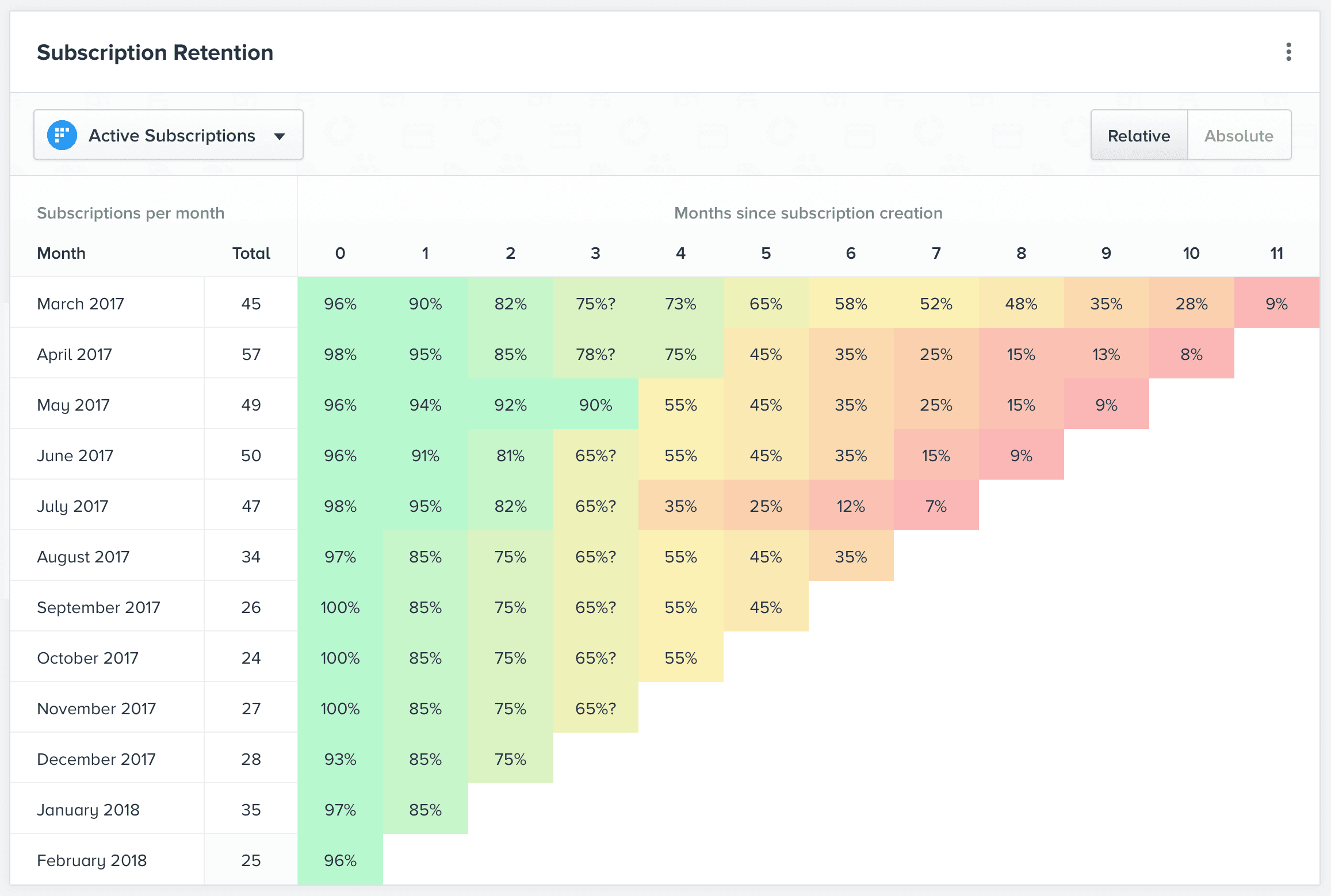Screen dimensions: 1331x896
Task: Click the 75%? cell in March 2017 row
Action: pos(596,303)
